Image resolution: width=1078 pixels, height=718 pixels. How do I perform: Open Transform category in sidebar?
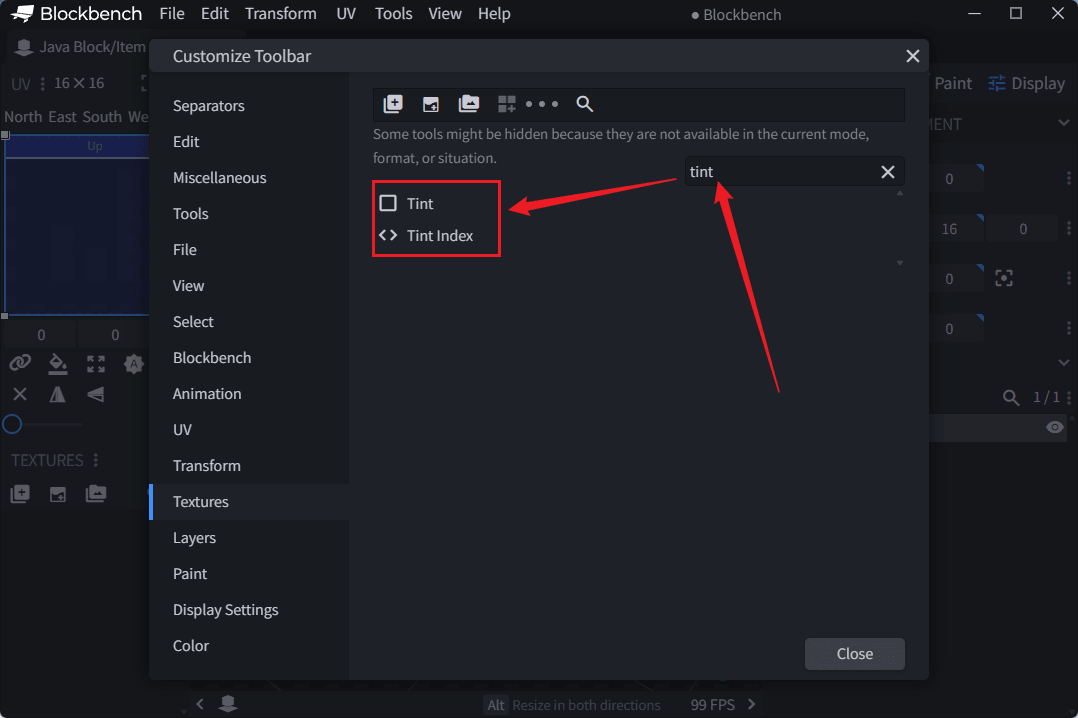pyautogui.click(x=250, y=466)
